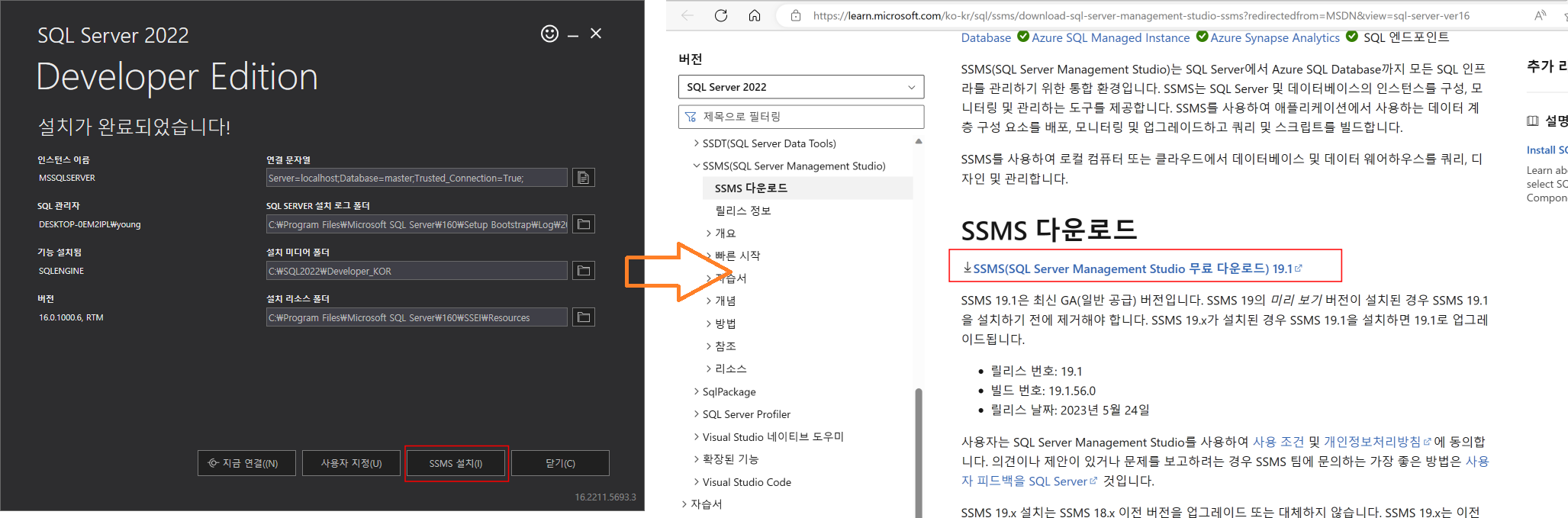Expand the 개요 tree item
Screen dimensions: 1568x518
point(709,233)
